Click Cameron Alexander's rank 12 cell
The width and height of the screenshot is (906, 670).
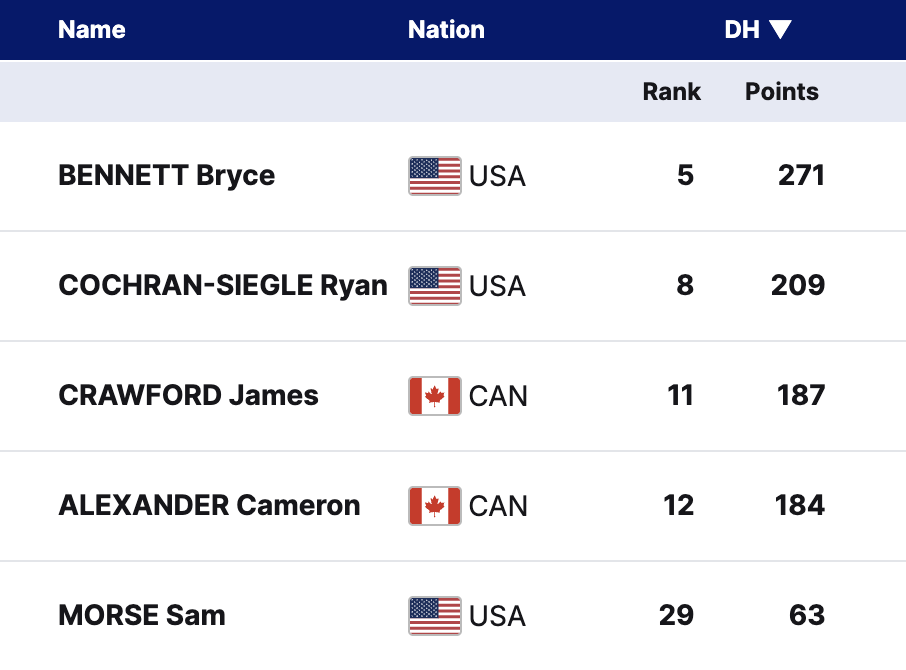click(x=679, y=506)
